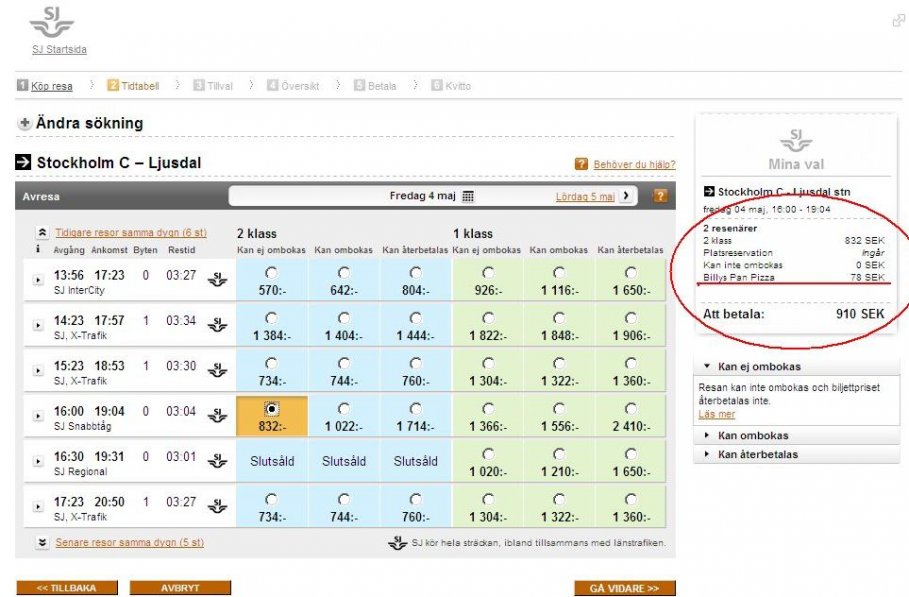Open the calendar icon next to Fredag 4 maj
Viewport: 909px width, 597px height.
point(468,196)
